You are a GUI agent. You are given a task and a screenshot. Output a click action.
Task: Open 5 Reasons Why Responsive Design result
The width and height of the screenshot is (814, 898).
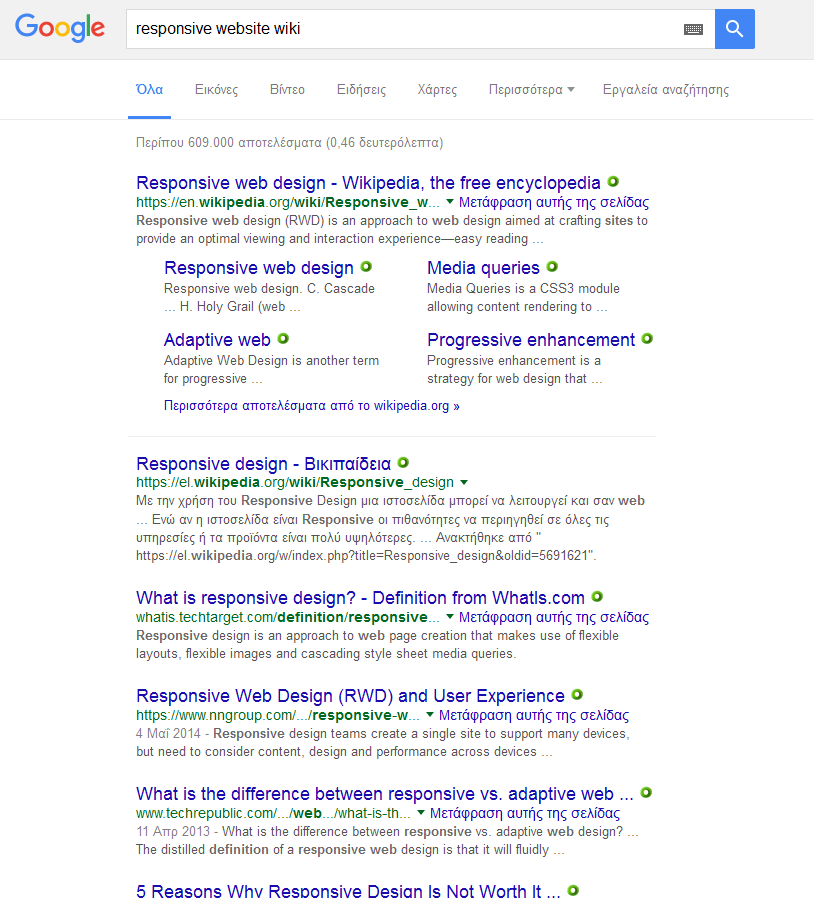(x=348, y=891)
